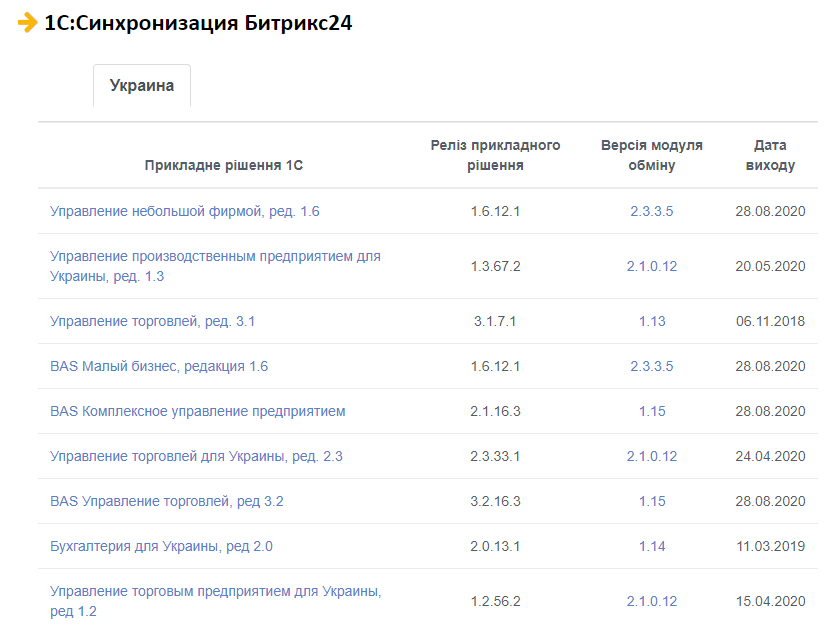
Task: Click the date 06.11.2018
Action: [x=770, y=321]
